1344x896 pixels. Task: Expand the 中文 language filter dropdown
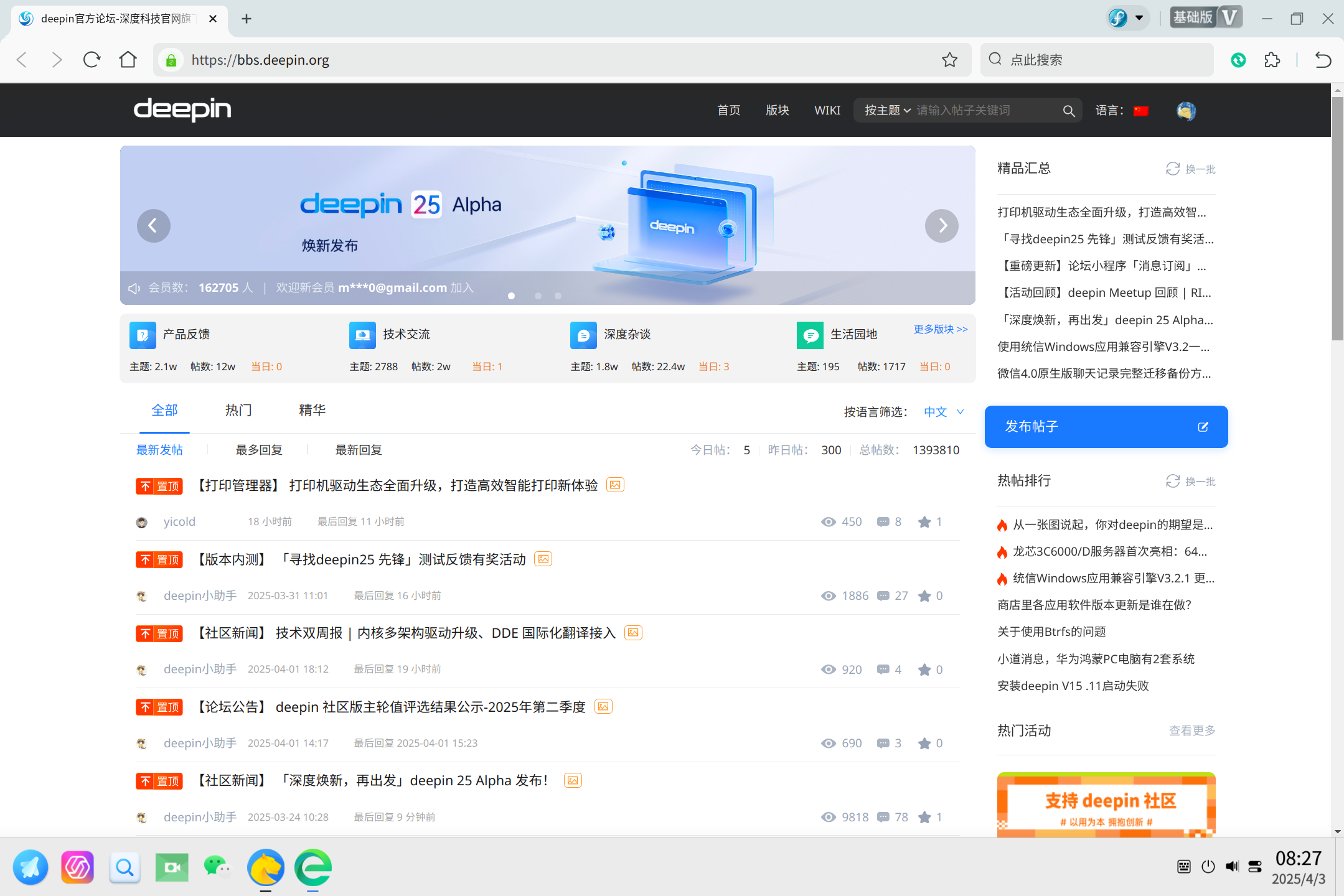(944, 412)
